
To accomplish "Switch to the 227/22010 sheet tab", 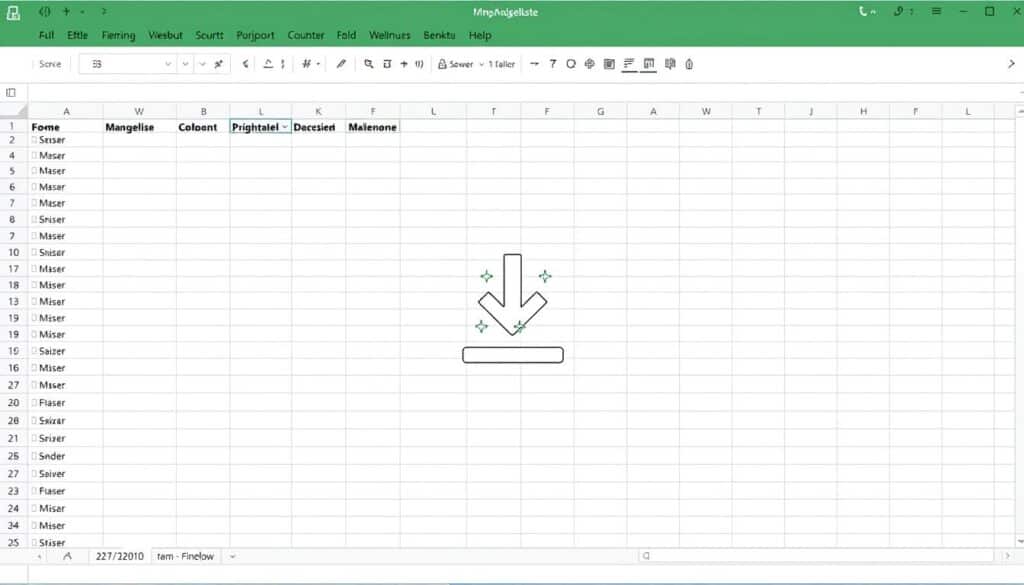I will click(120, 556).
